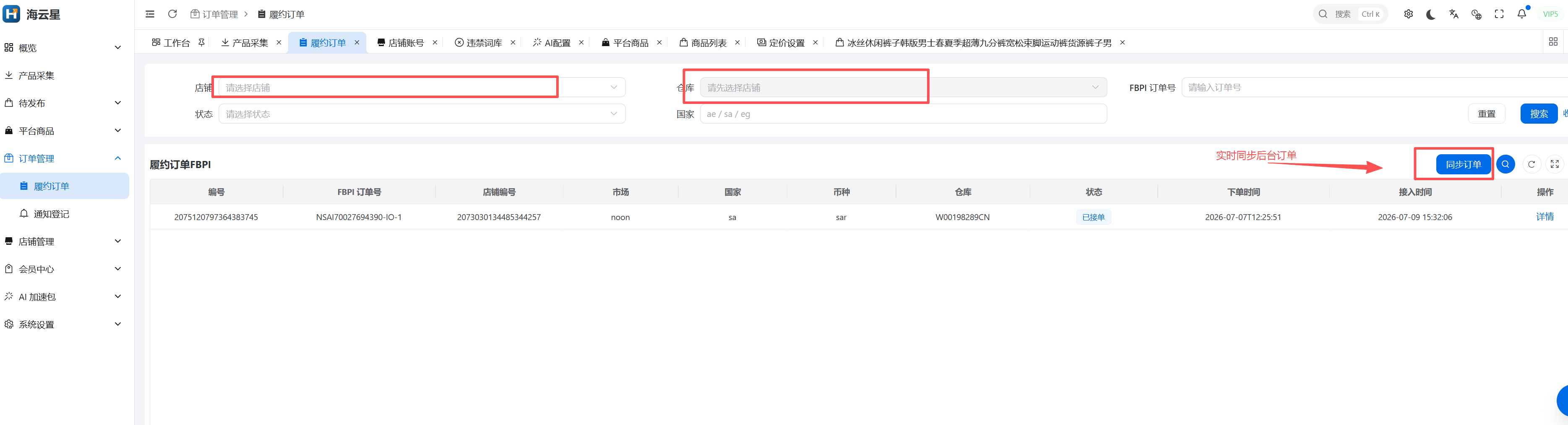Open the global search box

[1350, 14]
